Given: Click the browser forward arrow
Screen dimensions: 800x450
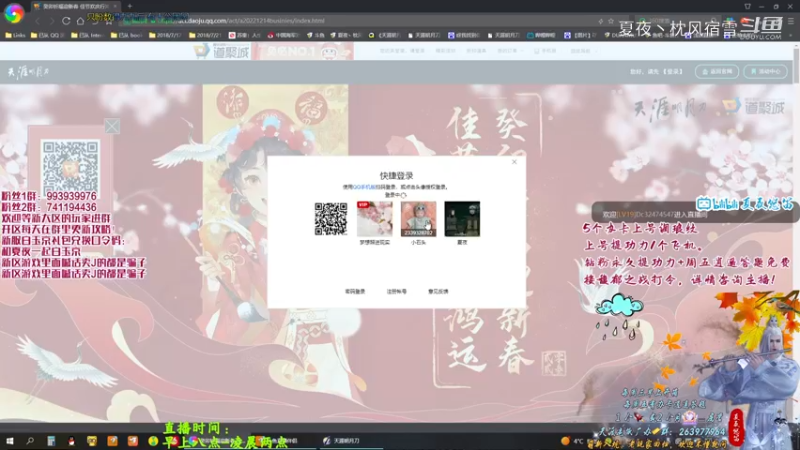Looking at the screenshot, I should coord(52,21).
